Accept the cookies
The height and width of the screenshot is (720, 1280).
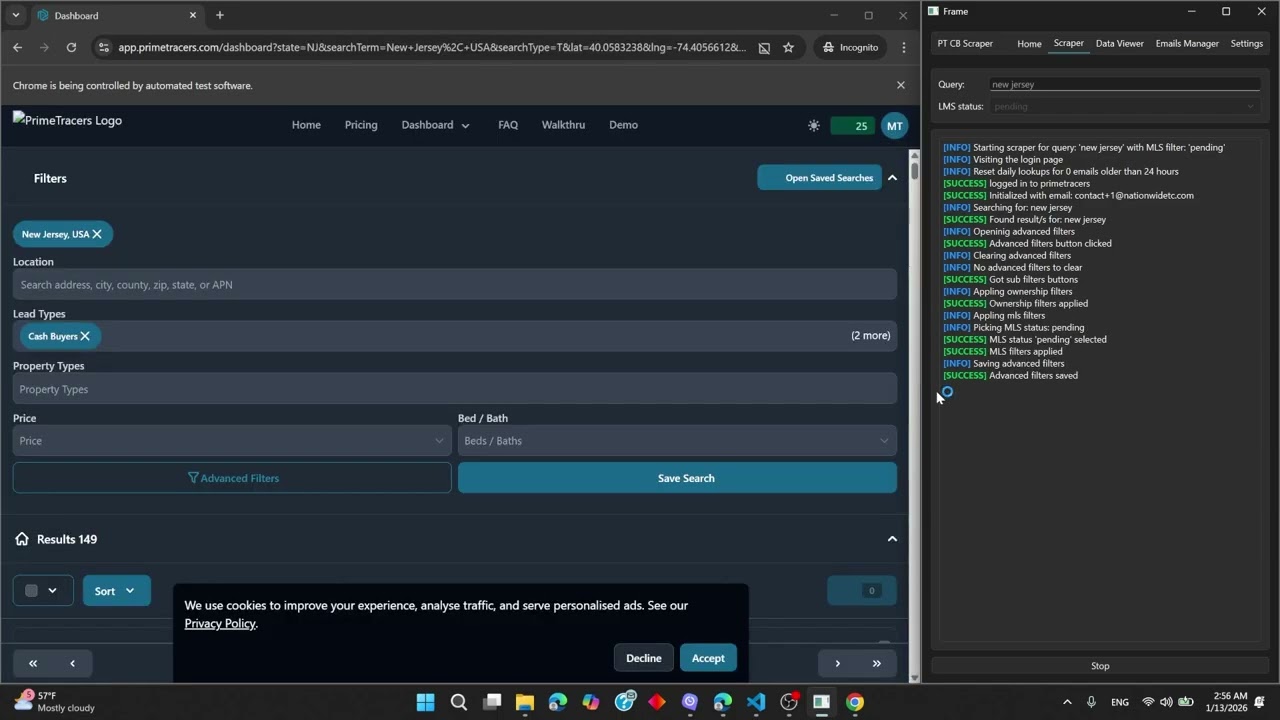click(708, 658)
